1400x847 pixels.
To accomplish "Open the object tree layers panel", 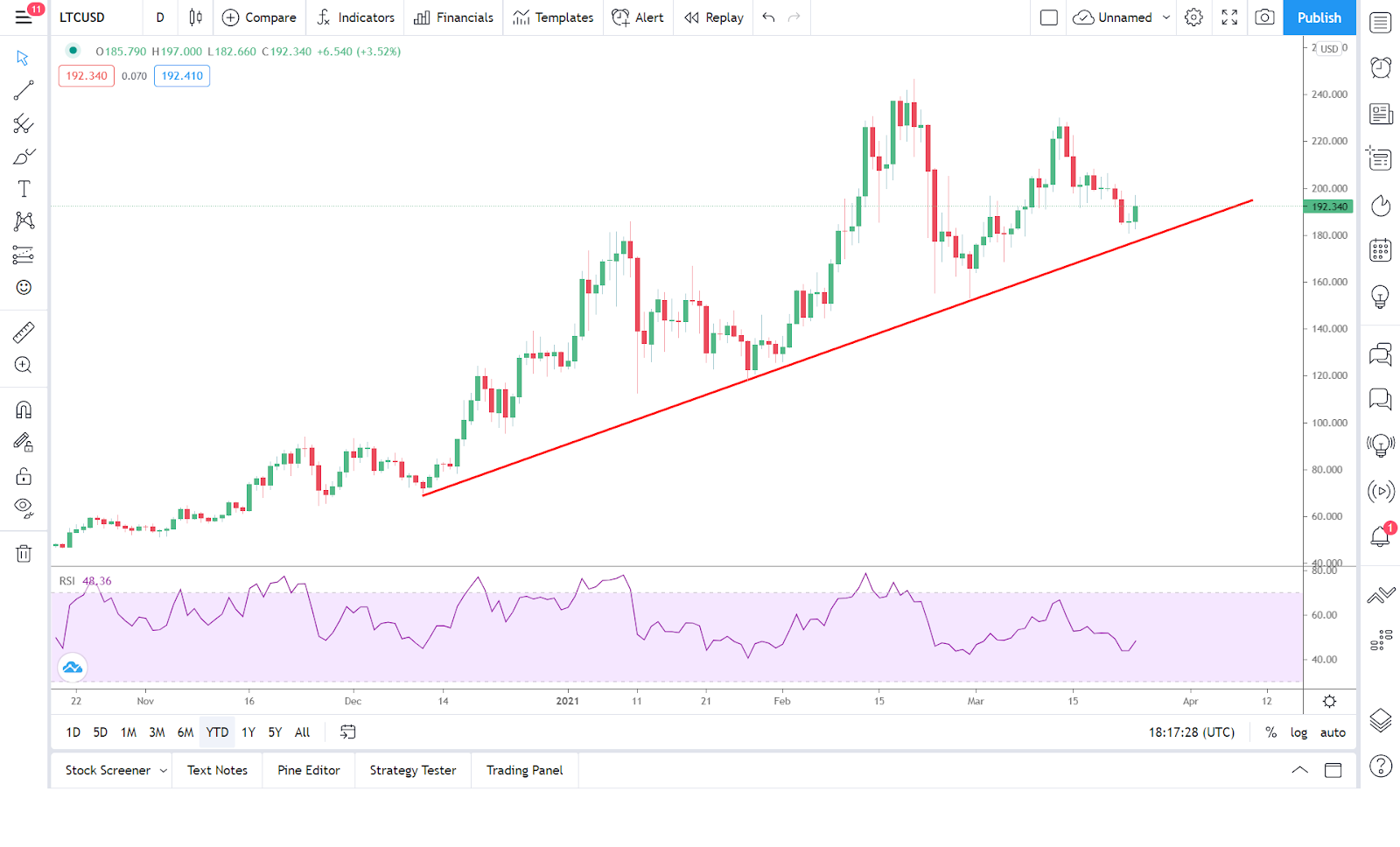I will 1380,720.
